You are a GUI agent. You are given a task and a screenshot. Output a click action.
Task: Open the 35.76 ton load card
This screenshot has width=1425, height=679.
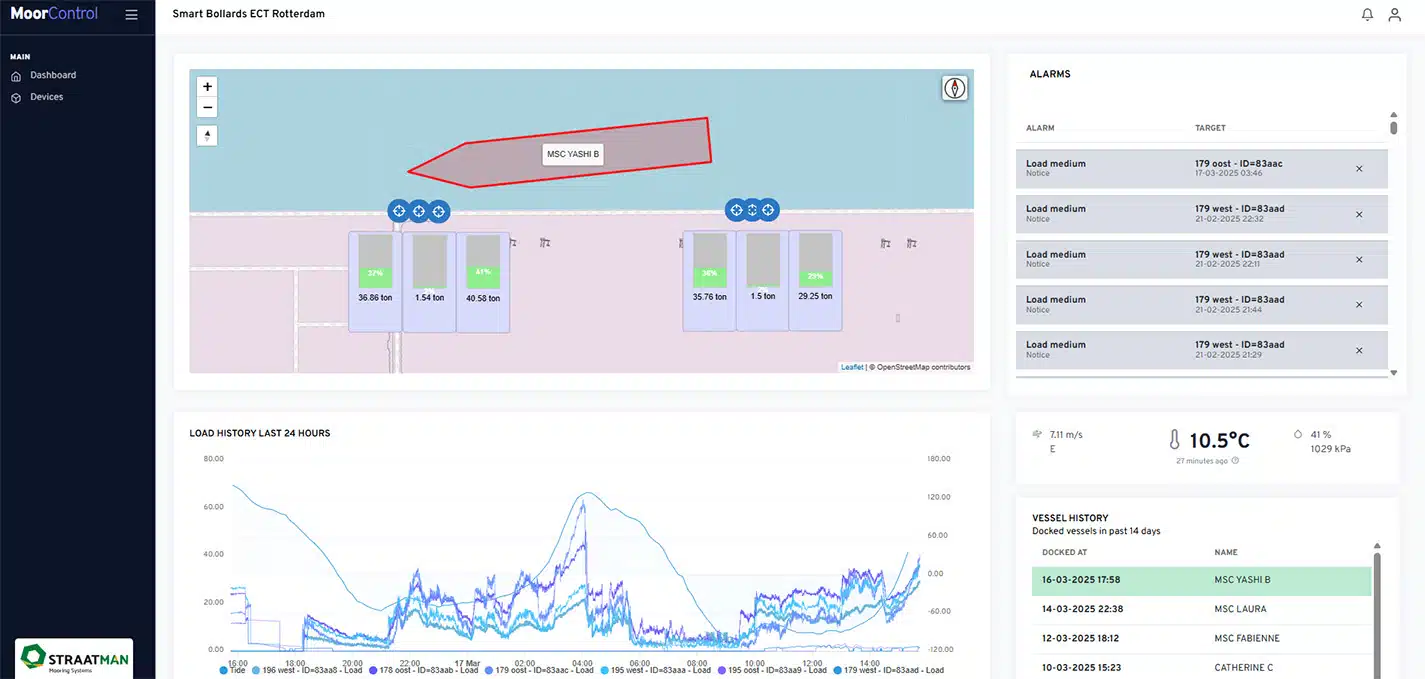709,281
